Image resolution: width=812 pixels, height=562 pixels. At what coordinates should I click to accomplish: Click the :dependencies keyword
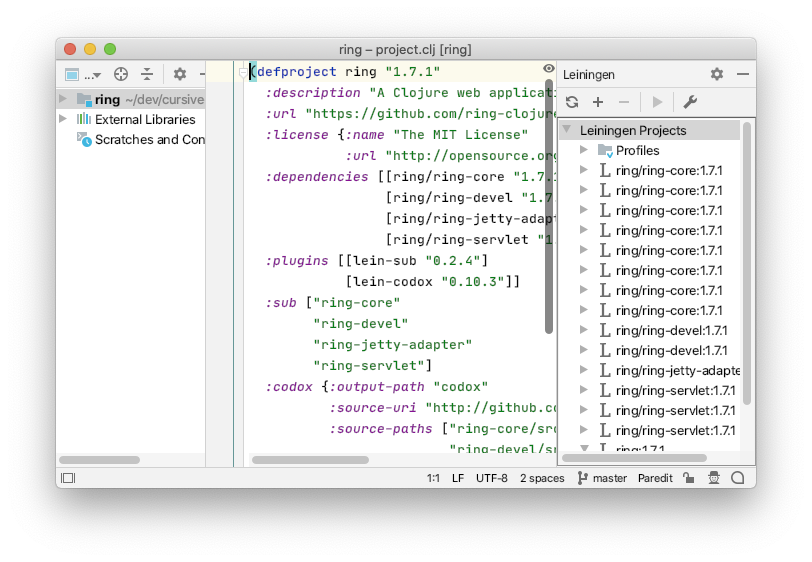click(317, 177)
